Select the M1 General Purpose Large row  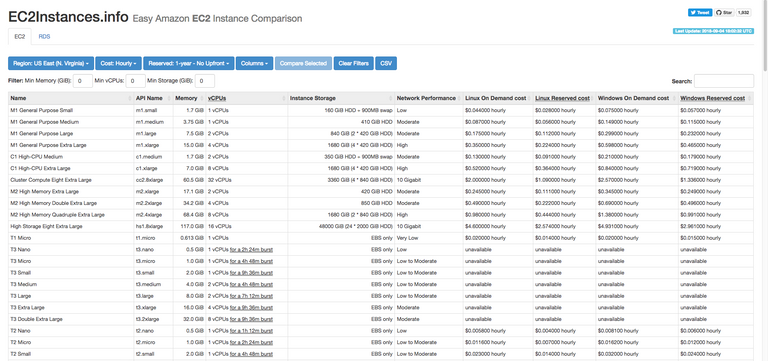[x=381, y=134]
